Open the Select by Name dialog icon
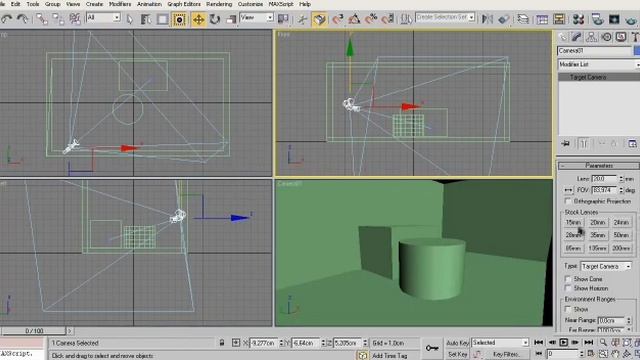This screenshot has width=640, height=360. pos(146,19)
